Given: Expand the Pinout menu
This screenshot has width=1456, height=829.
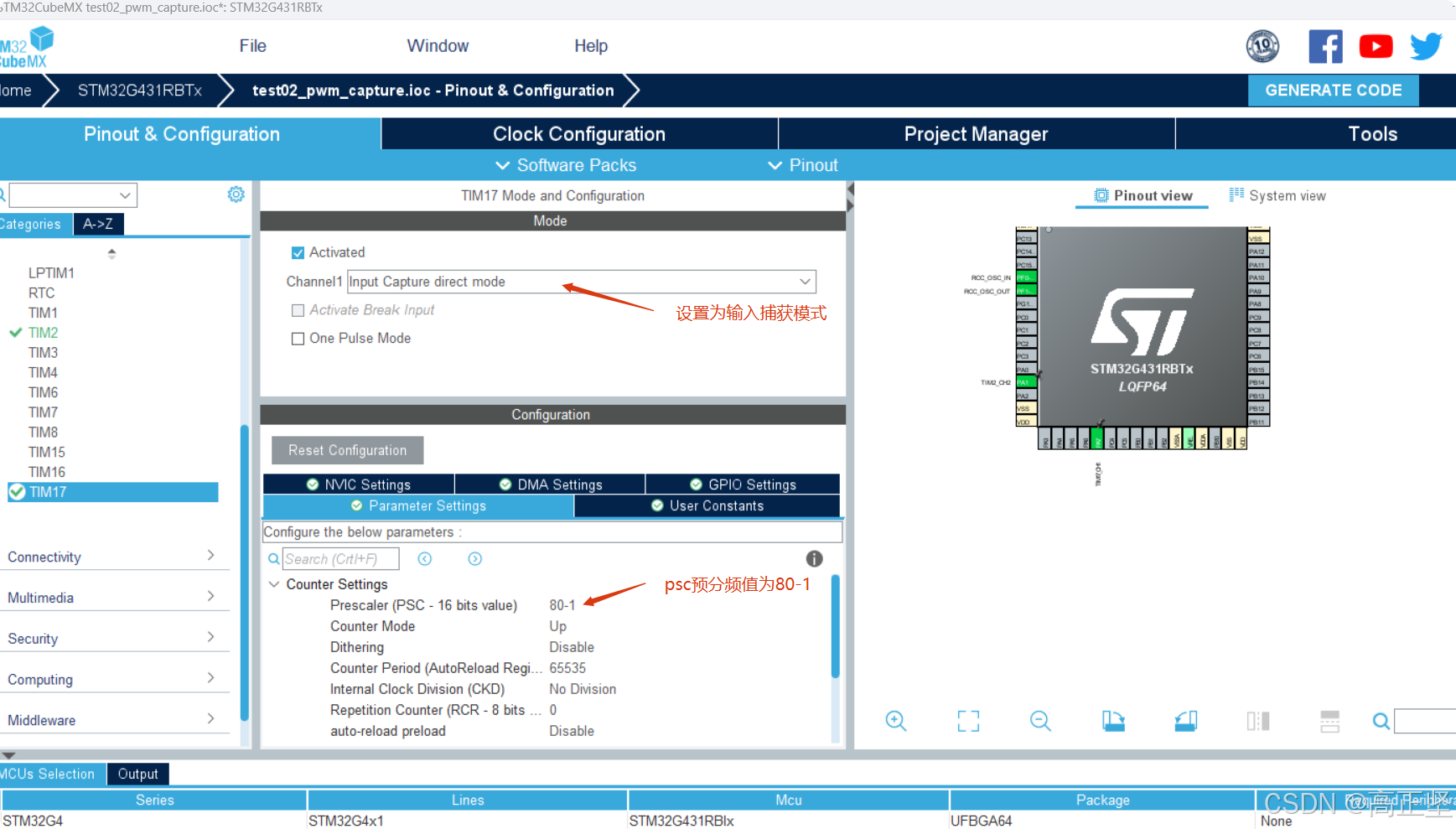Looking at the screenshot, I should pyautogui.click(x=803, y=165).
